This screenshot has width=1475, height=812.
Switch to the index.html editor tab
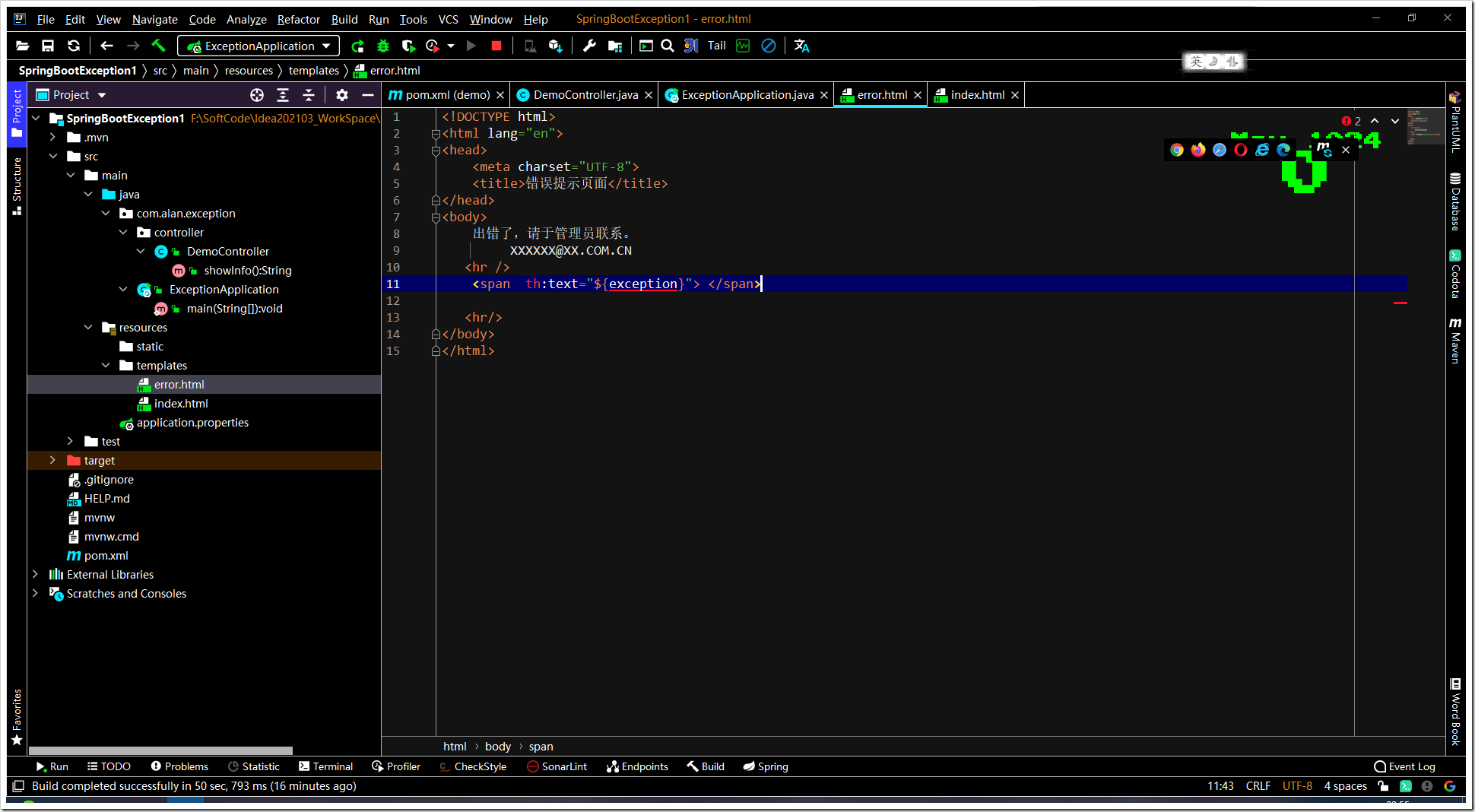click(977, 95)
